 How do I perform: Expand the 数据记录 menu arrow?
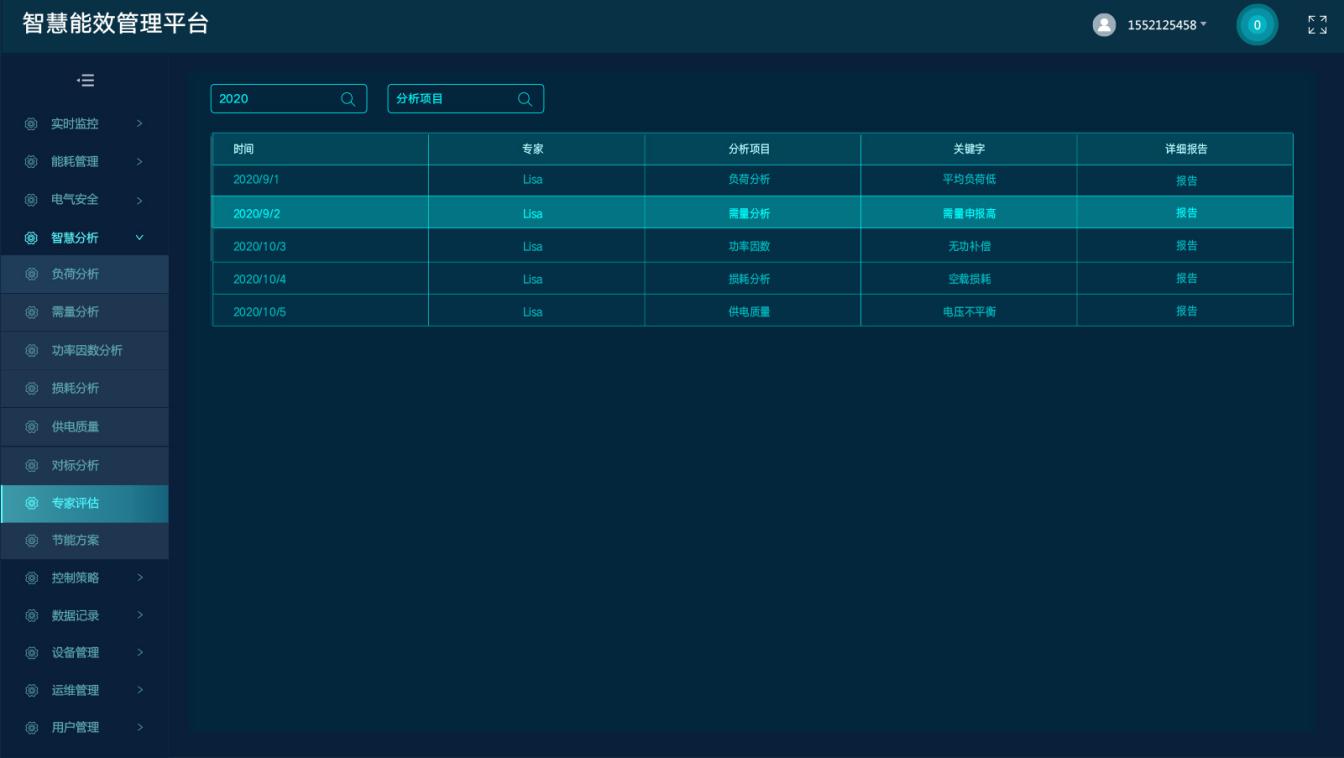[x=139, y=616]
